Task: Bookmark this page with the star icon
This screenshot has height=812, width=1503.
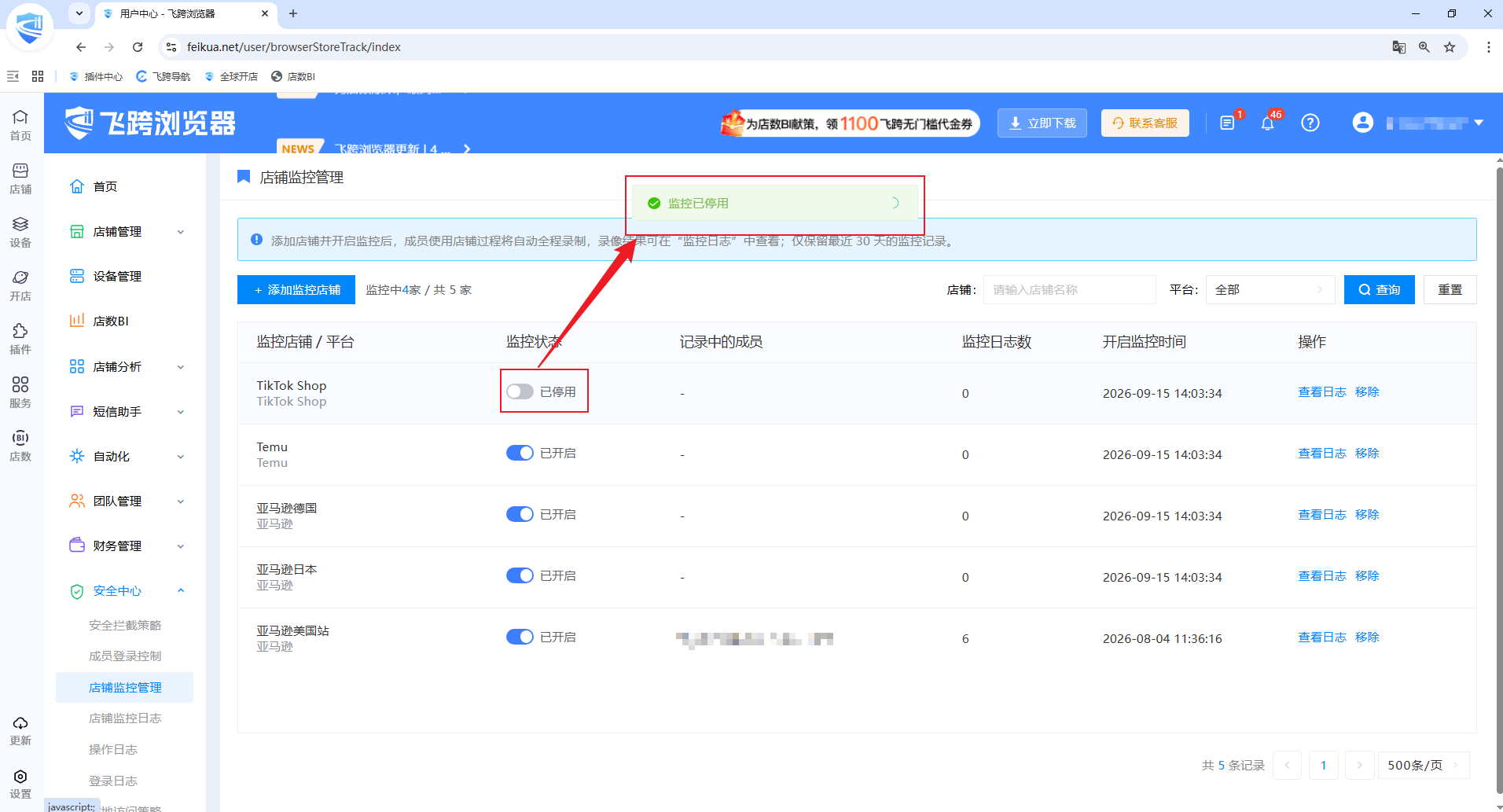Action: coord(1450,47)
